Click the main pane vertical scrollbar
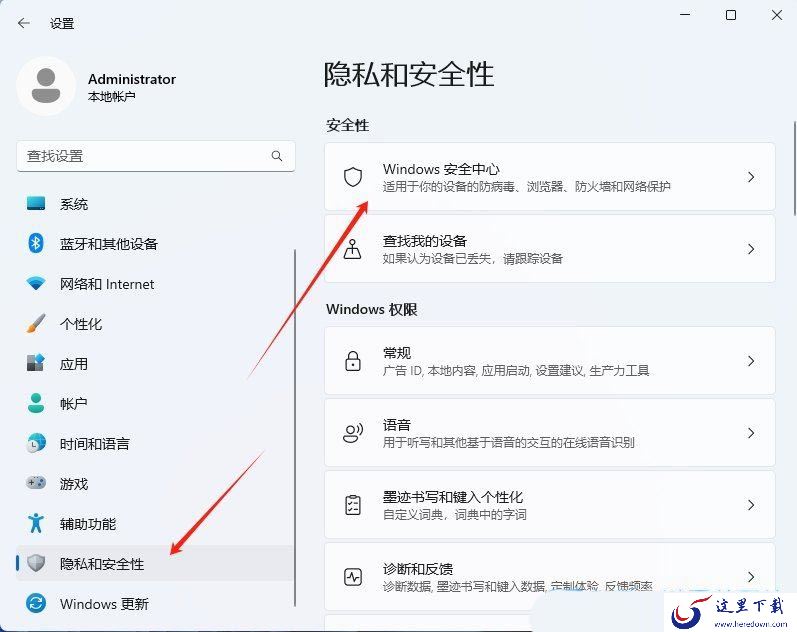This screenshot has width=797, height=632. click(794, 168)
